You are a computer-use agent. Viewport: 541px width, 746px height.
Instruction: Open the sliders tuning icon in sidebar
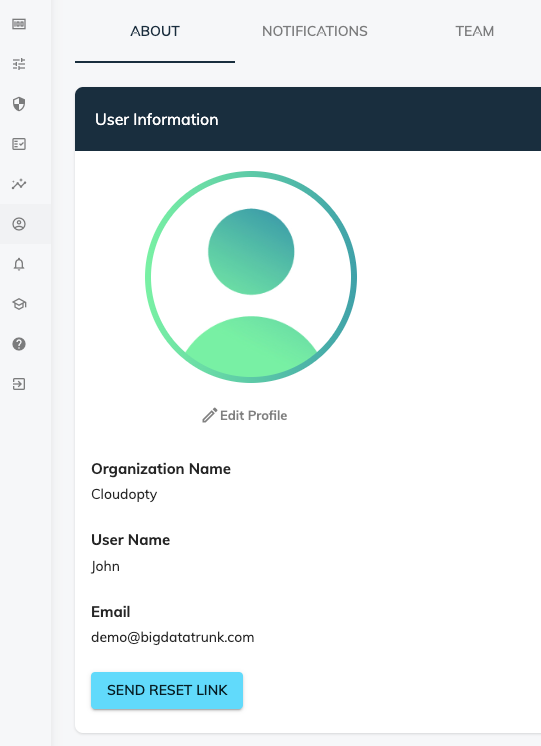click(x=19, y=64)
